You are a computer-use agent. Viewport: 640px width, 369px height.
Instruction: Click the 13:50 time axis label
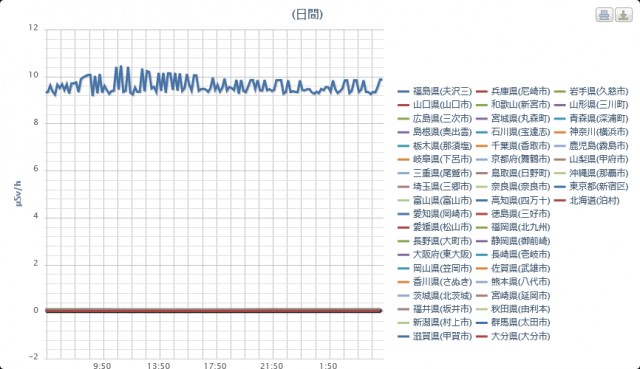(158, 366)
